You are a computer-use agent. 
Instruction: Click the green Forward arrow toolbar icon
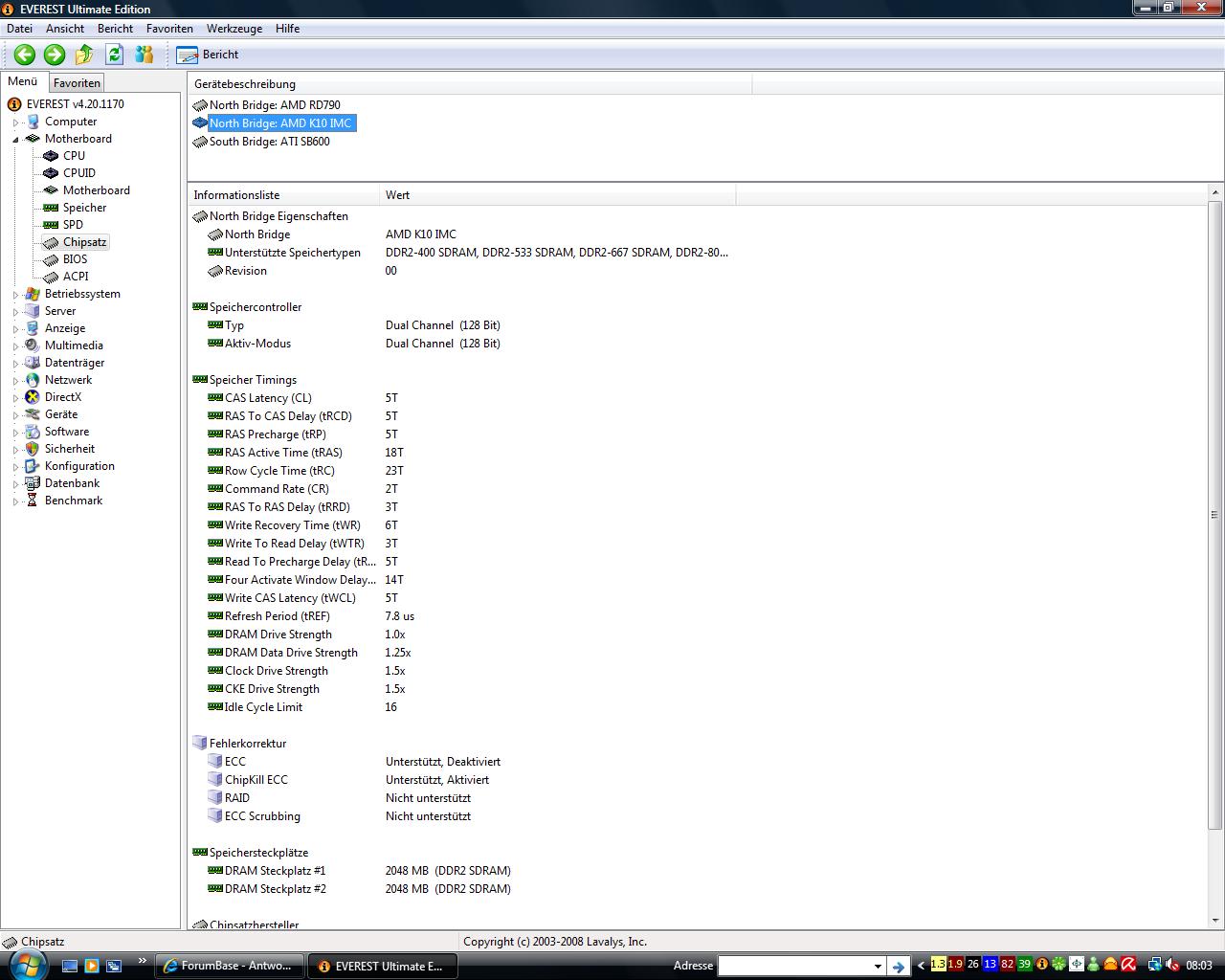pyautogui.click(x=55, y=55)
